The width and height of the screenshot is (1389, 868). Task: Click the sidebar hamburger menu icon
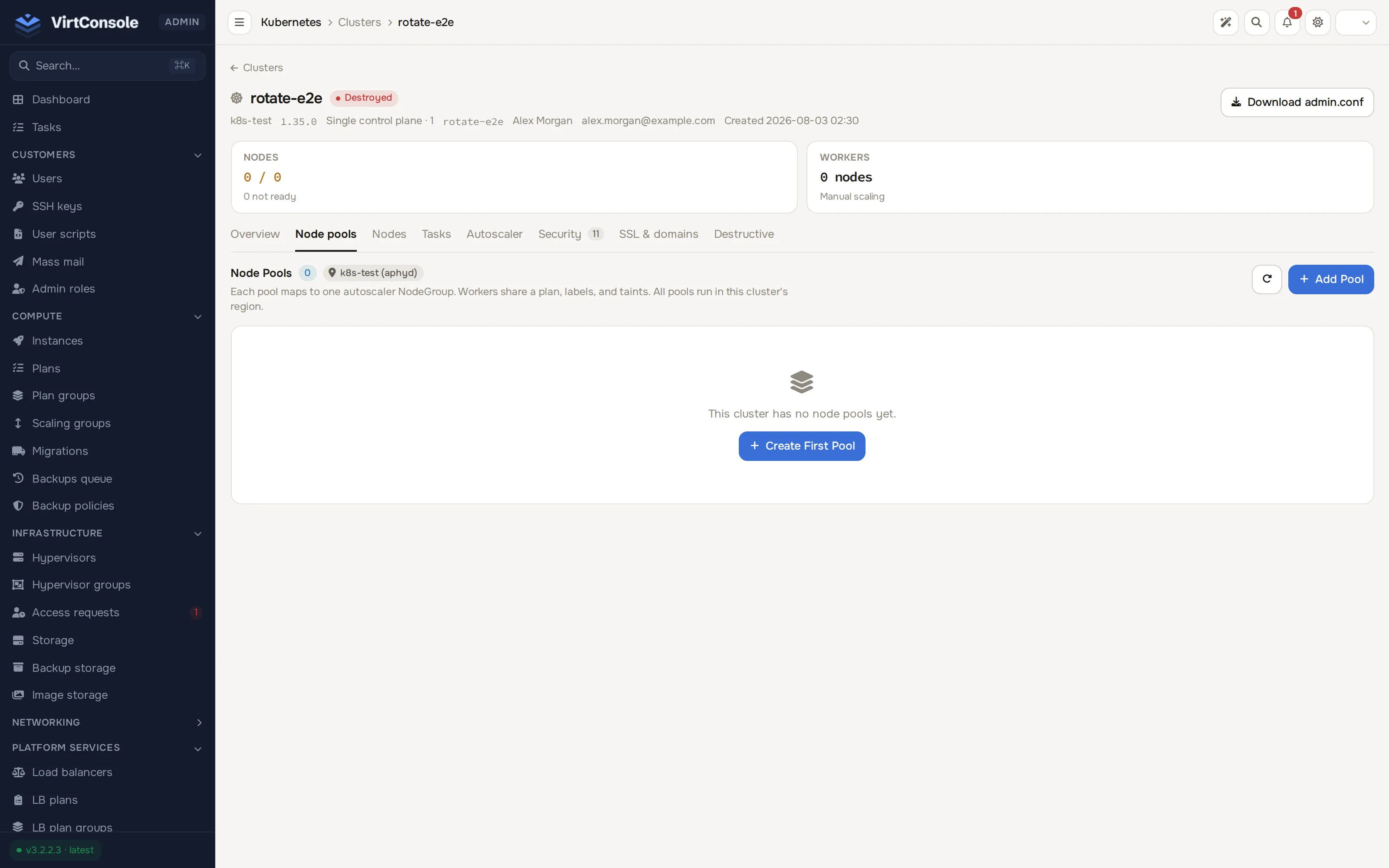click(239, 23)
